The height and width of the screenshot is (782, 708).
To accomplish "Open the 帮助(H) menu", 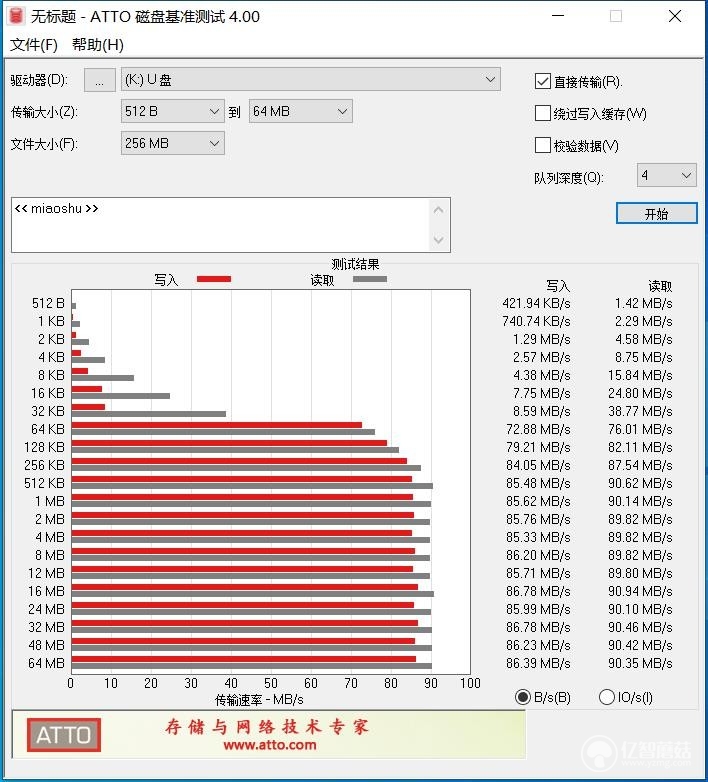I will (x=98, y=45).
